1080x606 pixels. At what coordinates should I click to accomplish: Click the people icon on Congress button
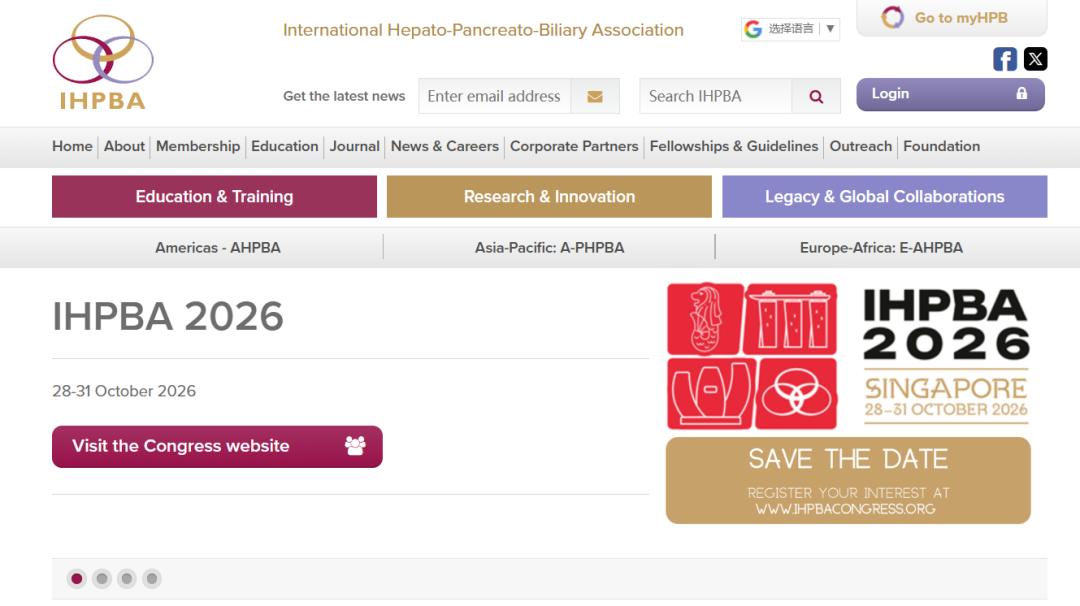(x=355, y=446)
